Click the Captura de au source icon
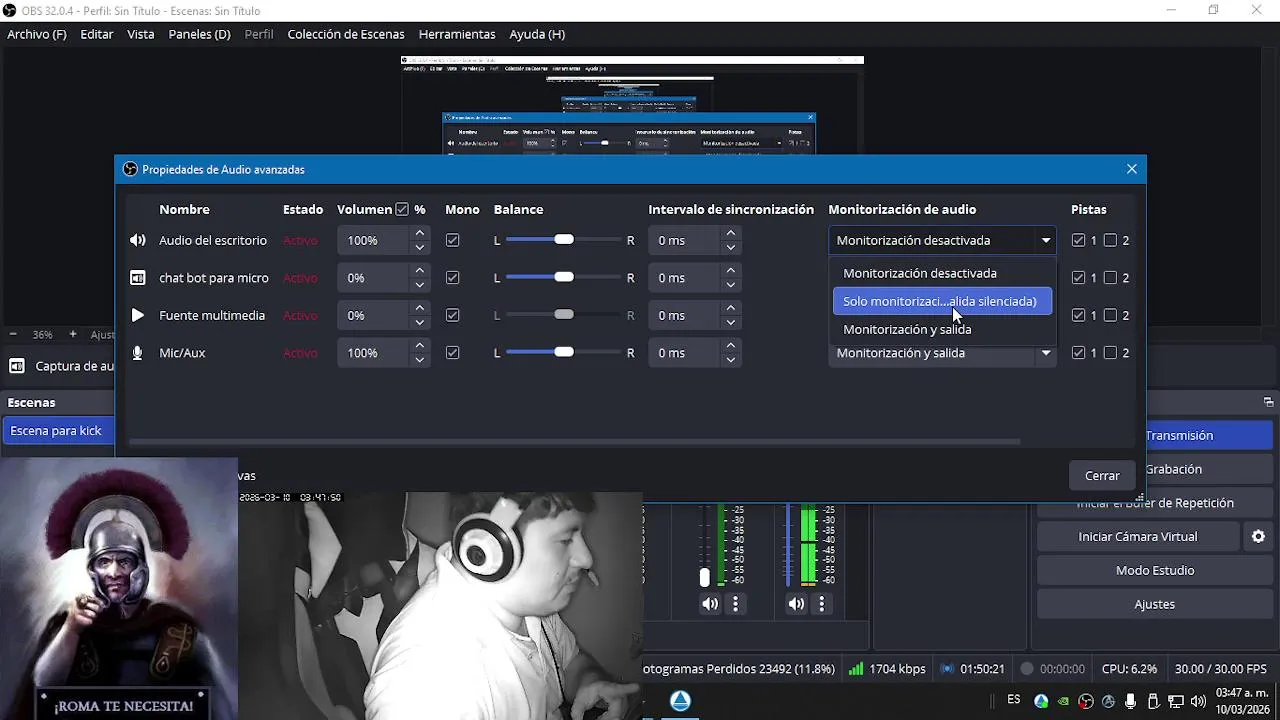The image size is (1280, 720). [x=17, y=366]
